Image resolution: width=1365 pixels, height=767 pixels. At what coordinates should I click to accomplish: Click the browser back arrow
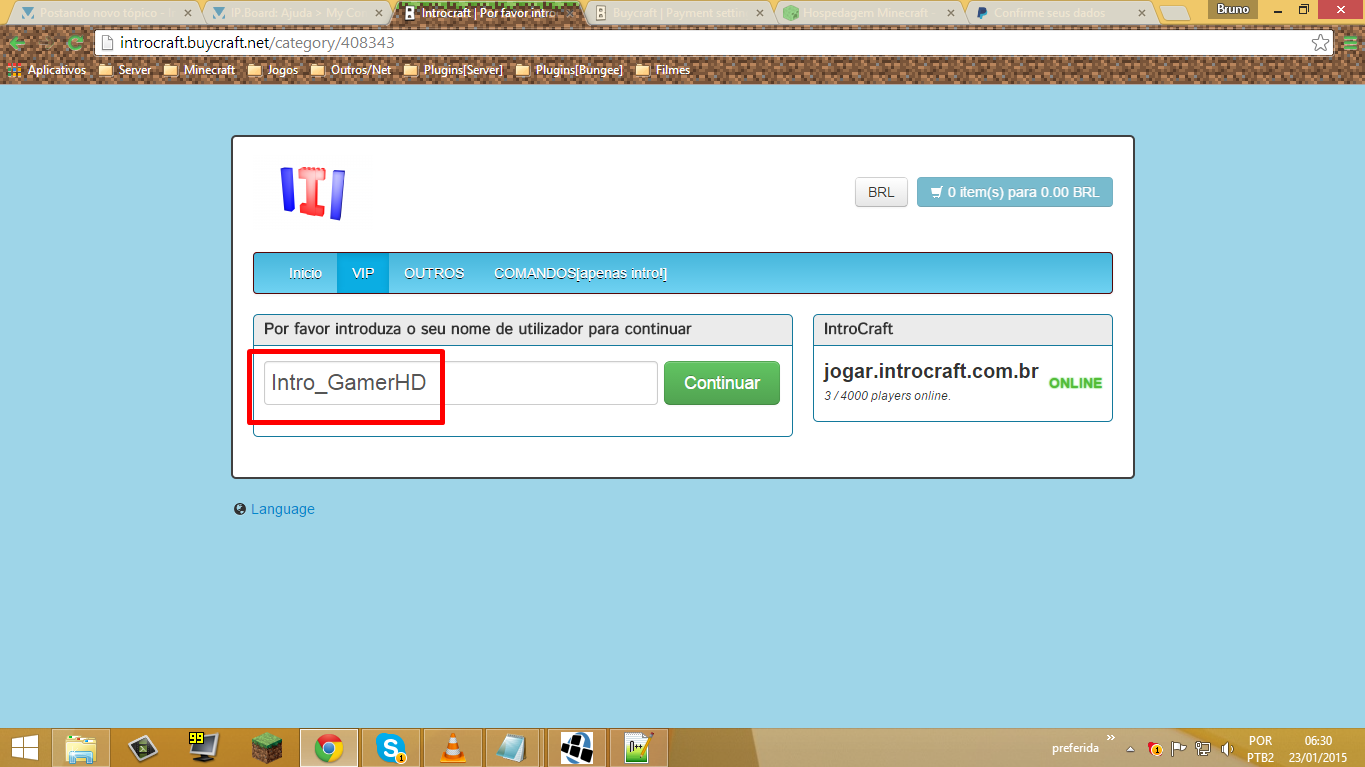[17, 43]
